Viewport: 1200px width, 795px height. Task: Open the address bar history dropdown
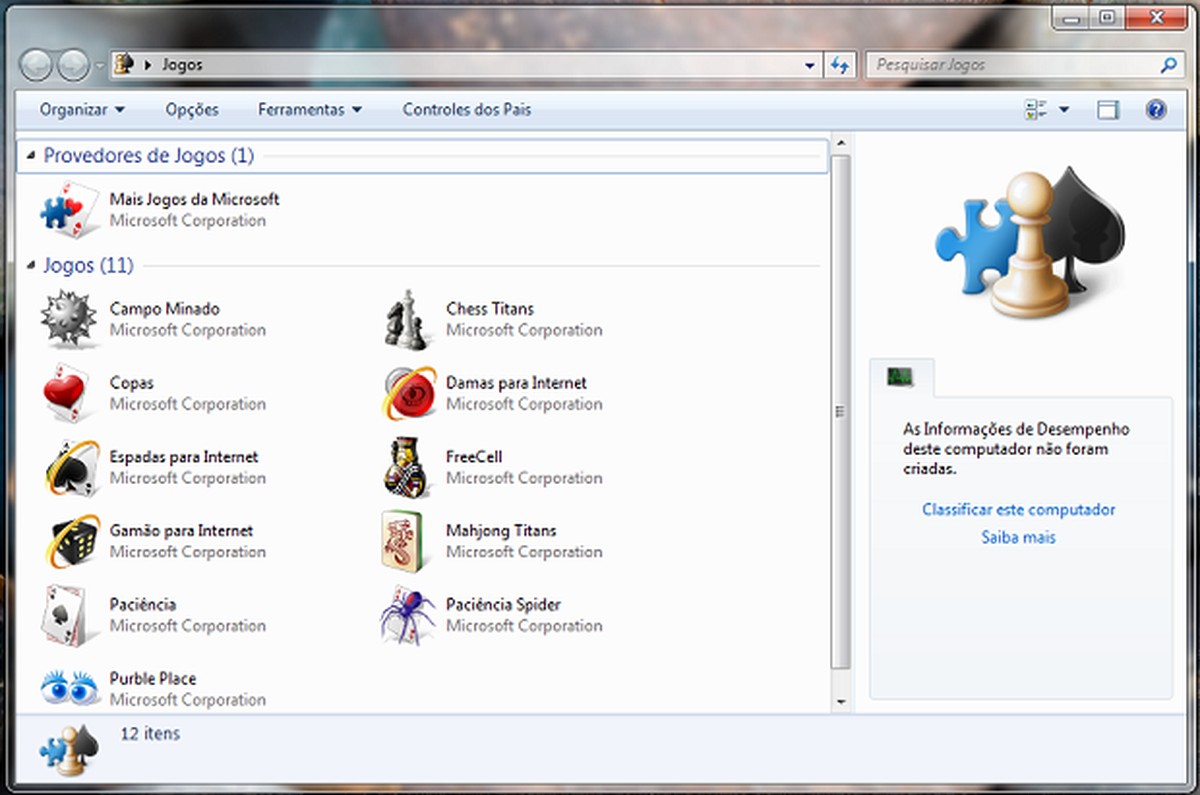[x=810, y=64]
